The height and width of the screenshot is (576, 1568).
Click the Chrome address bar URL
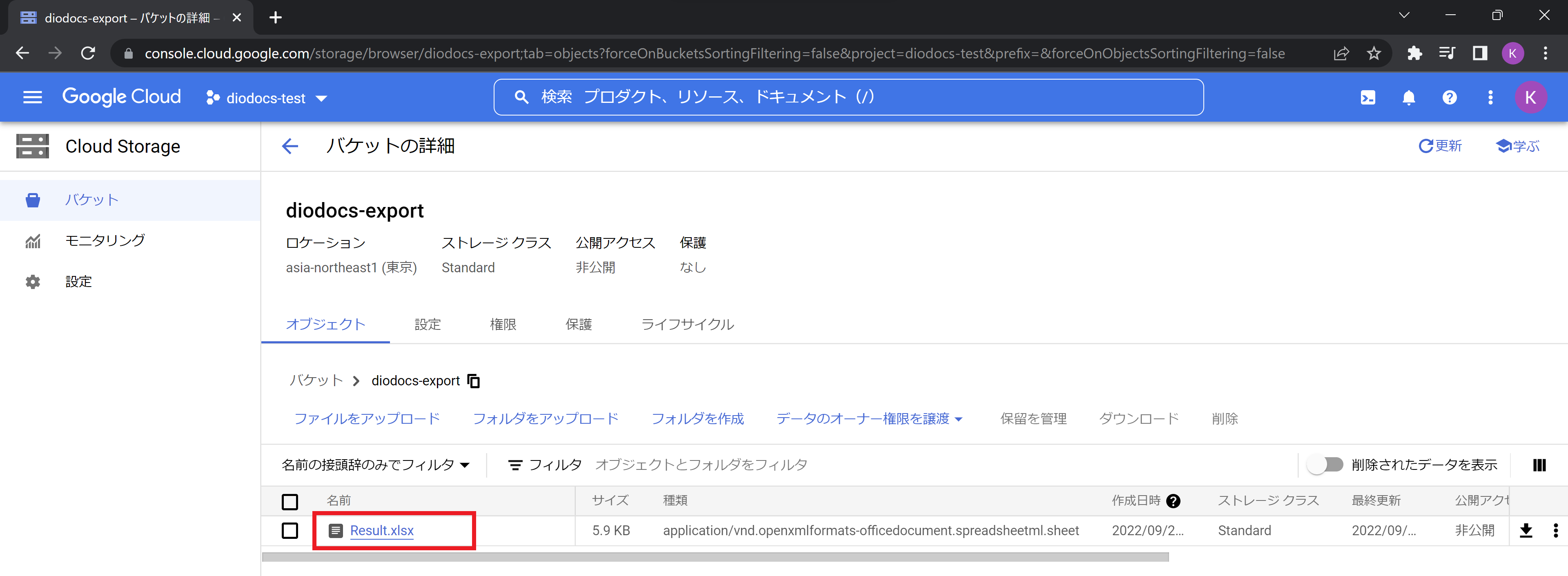tap(715, 53)
